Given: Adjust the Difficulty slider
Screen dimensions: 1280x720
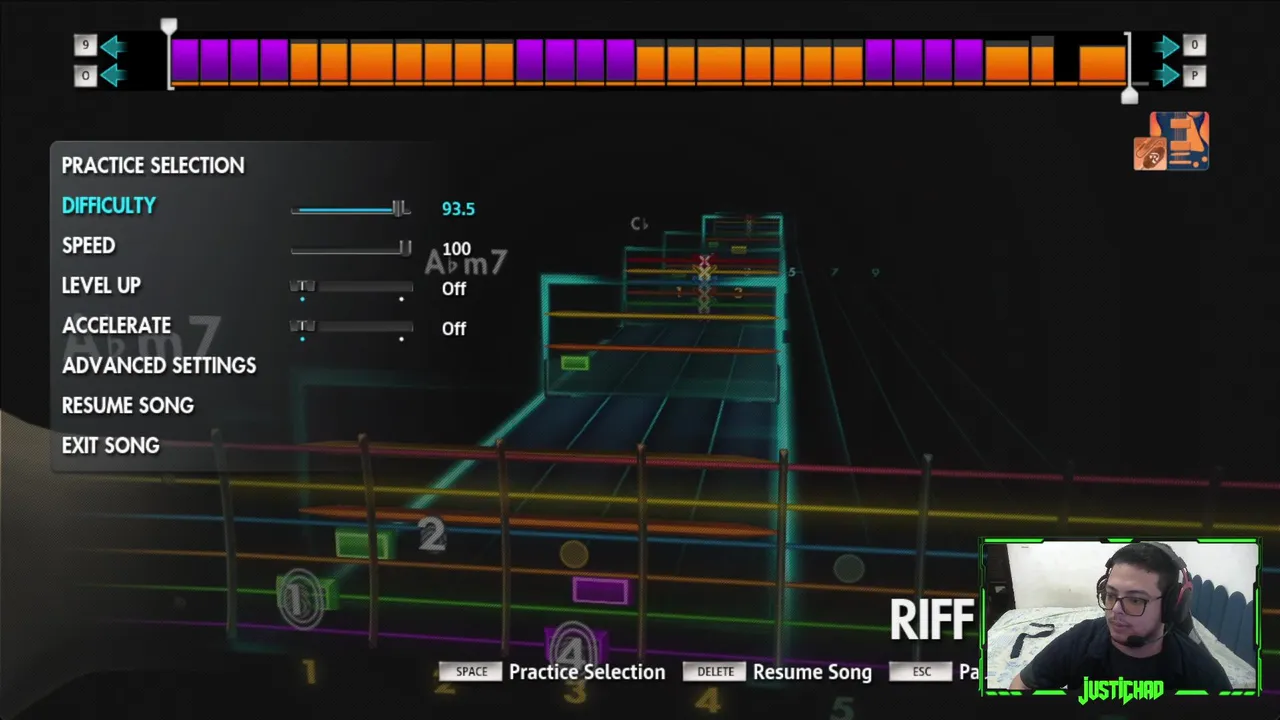Looking at the screenshot, I should click(x=351, y=209).
